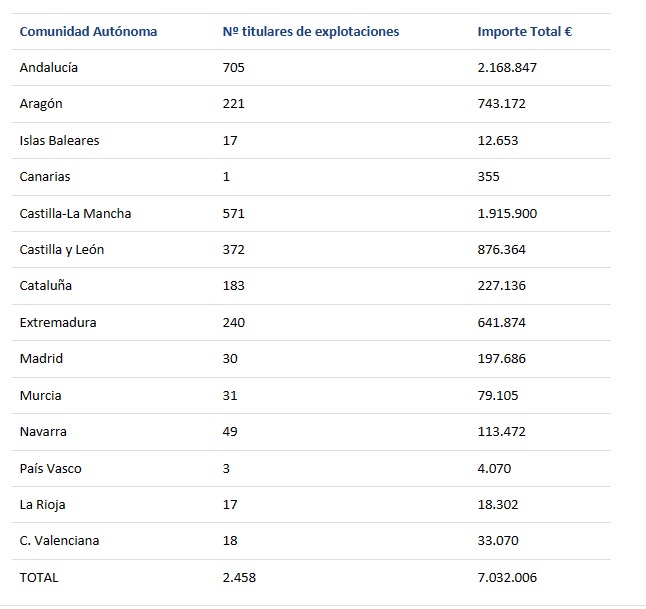Select the Andalucía row label
This screenshot has height=609, width=646.
49,68
